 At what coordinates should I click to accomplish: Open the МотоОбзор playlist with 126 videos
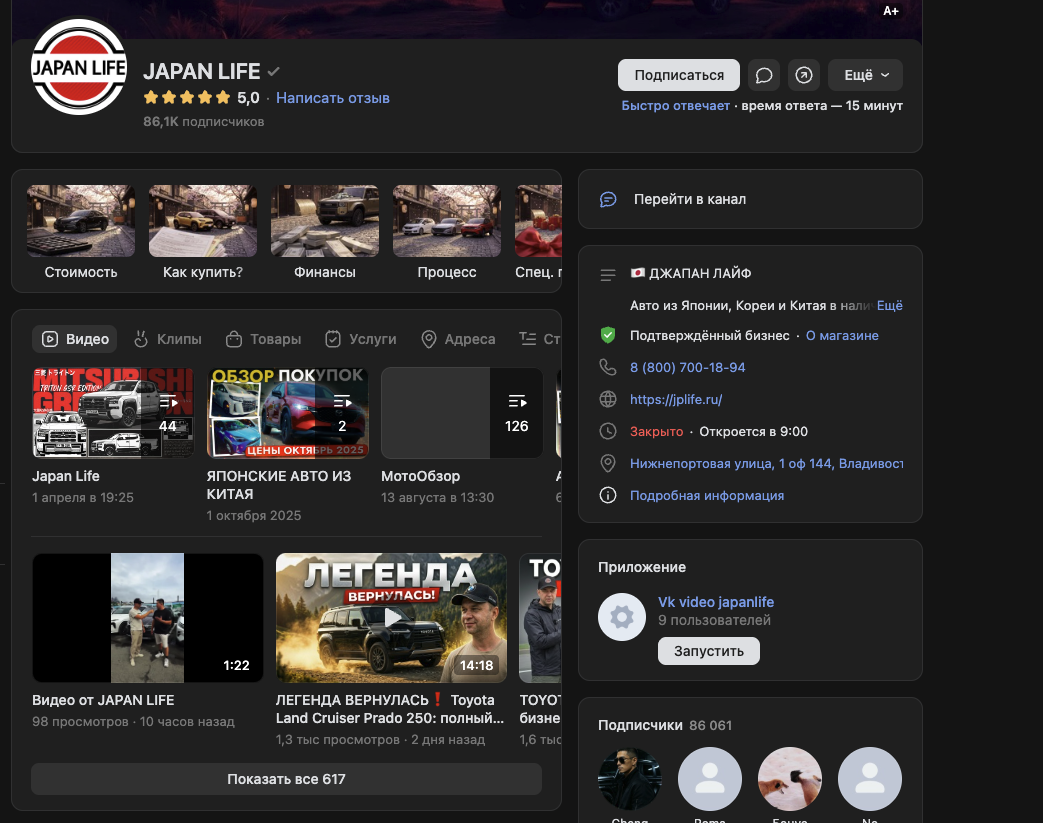coord(462,412)
